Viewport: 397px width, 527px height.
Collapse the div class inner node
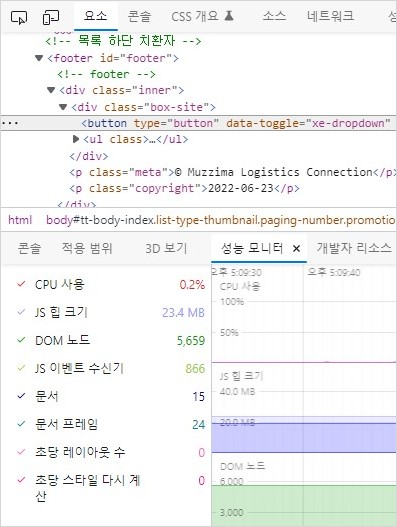pos(51,90)
